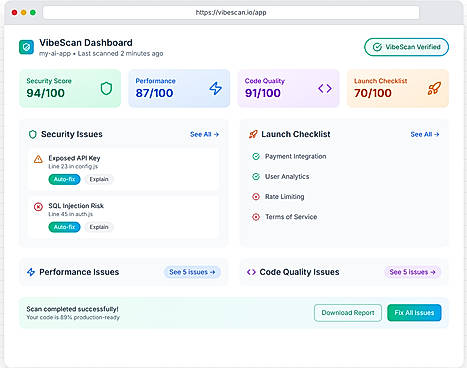Click the production-ready percentage text
The width and height of the screenshot is (467, 368).
(73, 317)
